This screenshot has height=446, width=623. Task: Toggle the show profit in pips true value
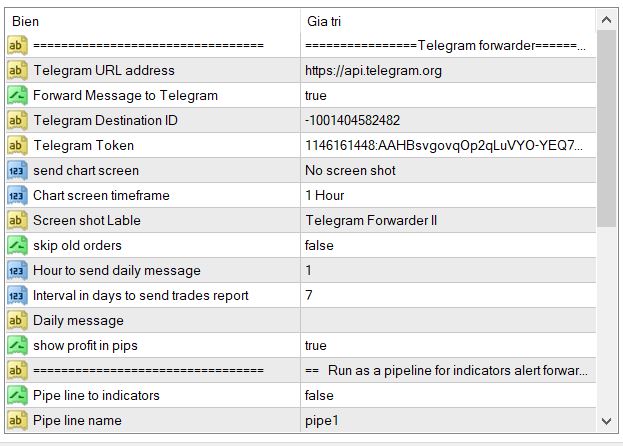pos(445,346)
